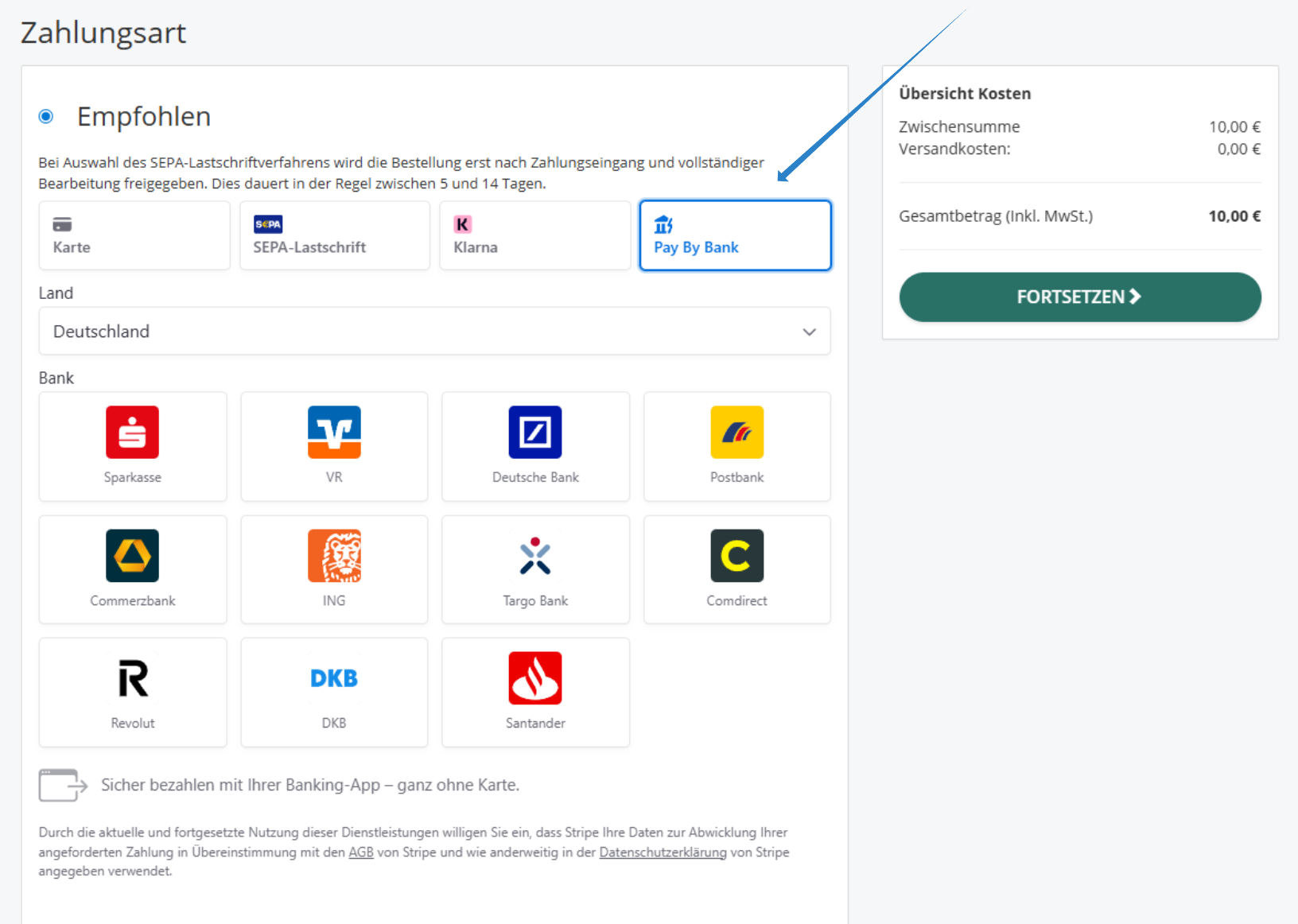Select the Klarna payment tab
1298x924 pixels.
(x=535, y=235)
